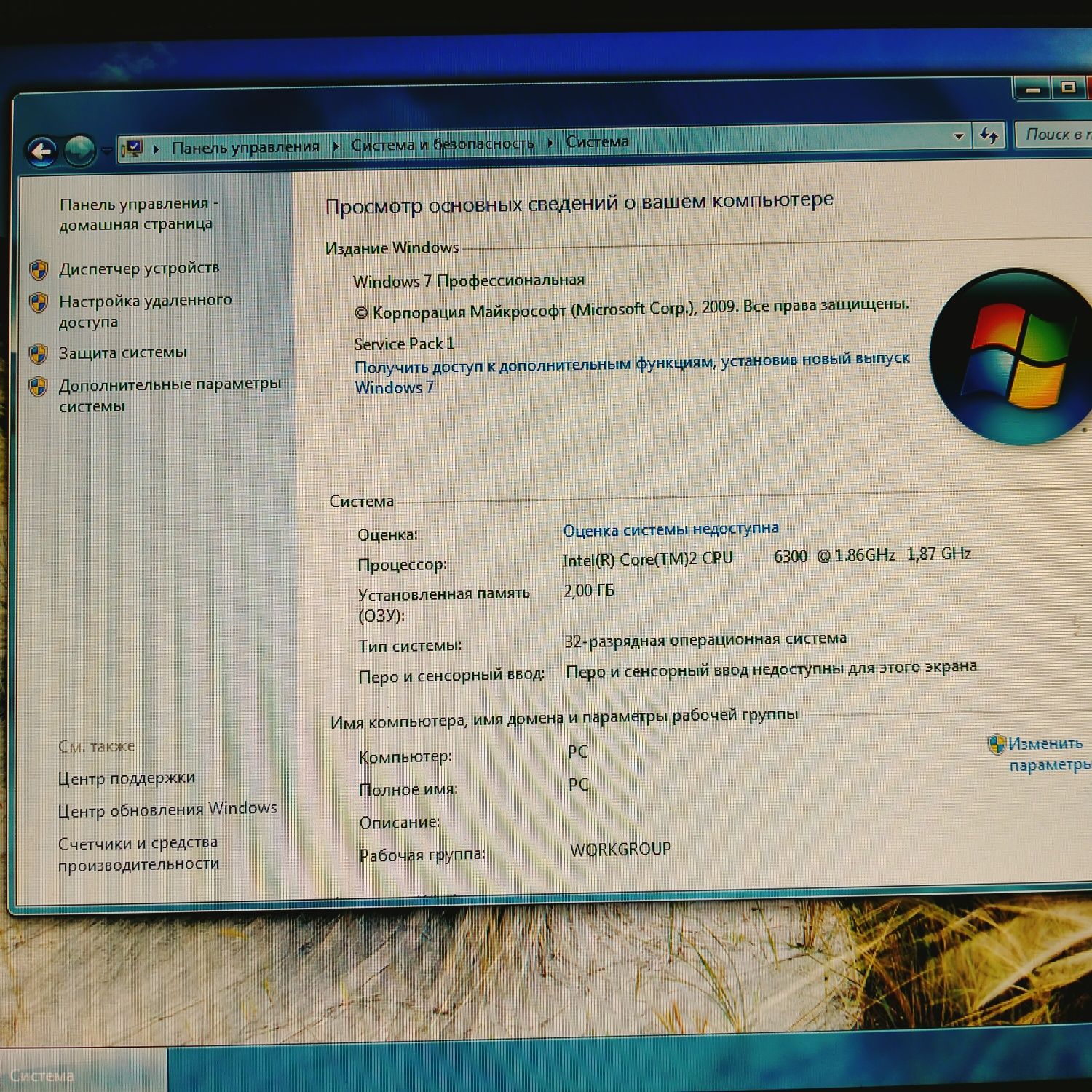Viewport: 1092px width, 1092px height.
Task: Go back with the Back arrow button
Action: click(41, 151)
